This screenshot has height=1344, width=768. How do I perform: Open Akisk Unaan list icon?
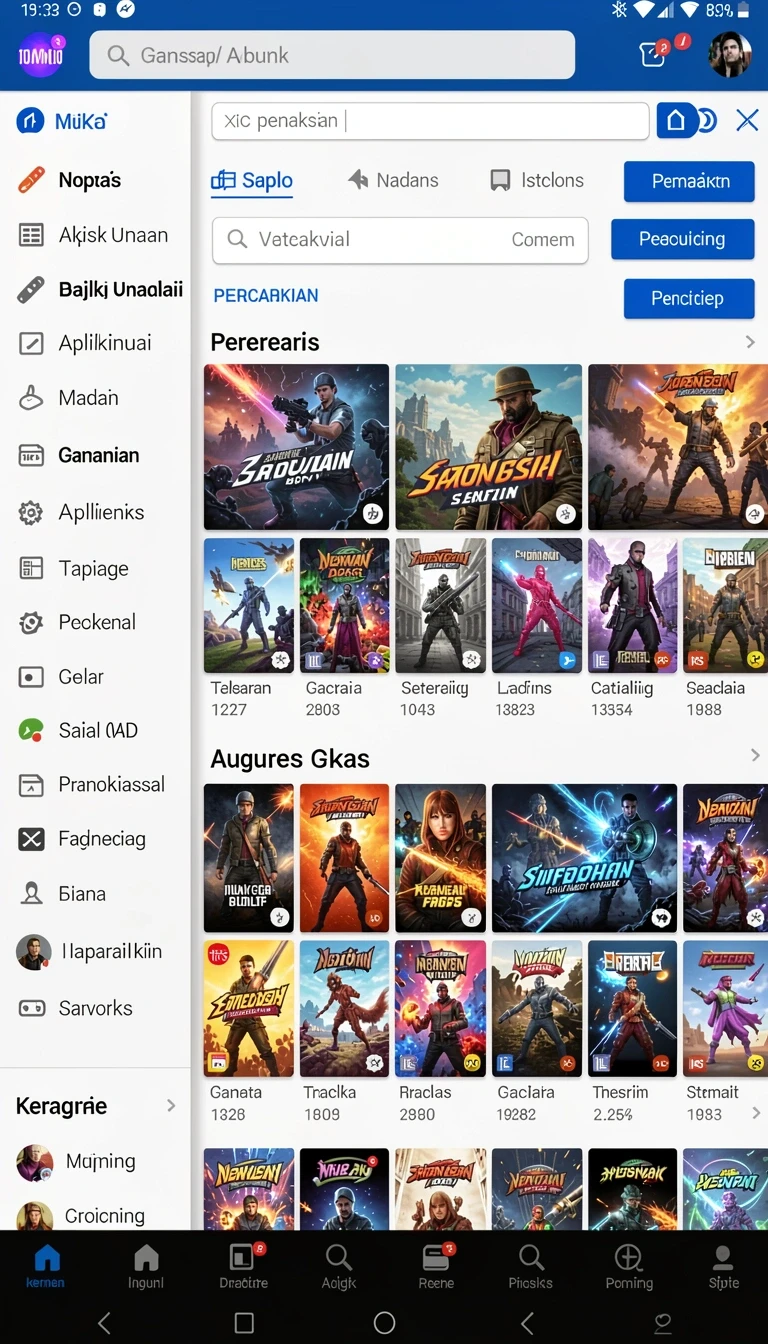(31, 235)
